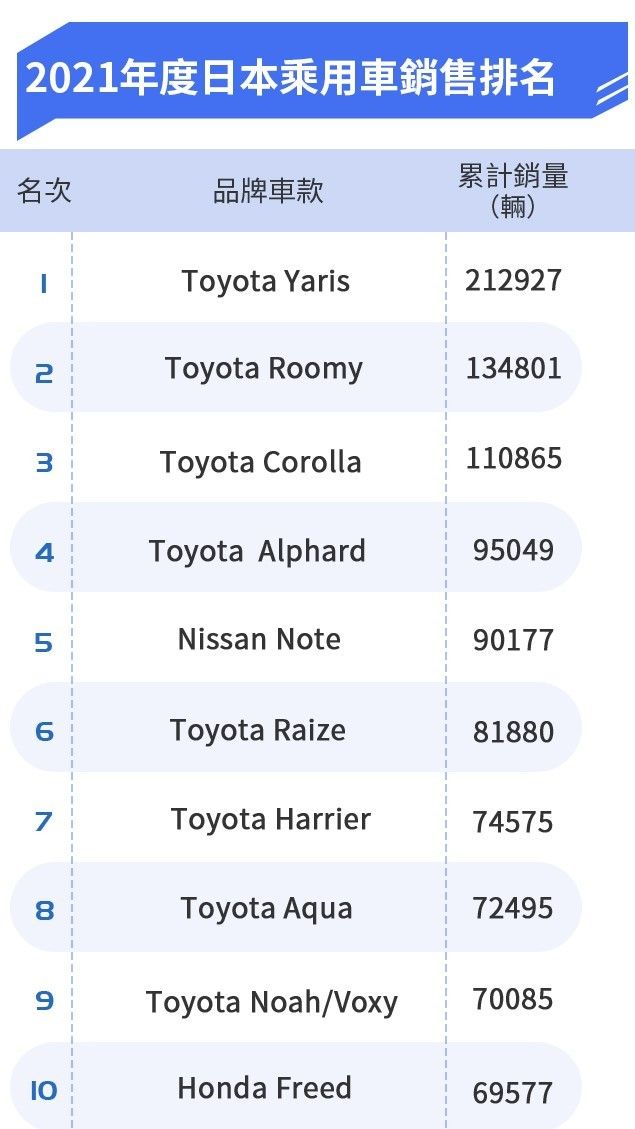The image size is (635, 1129).
Task: Select the sales figure 90177
Action: [x=513, y=640]
